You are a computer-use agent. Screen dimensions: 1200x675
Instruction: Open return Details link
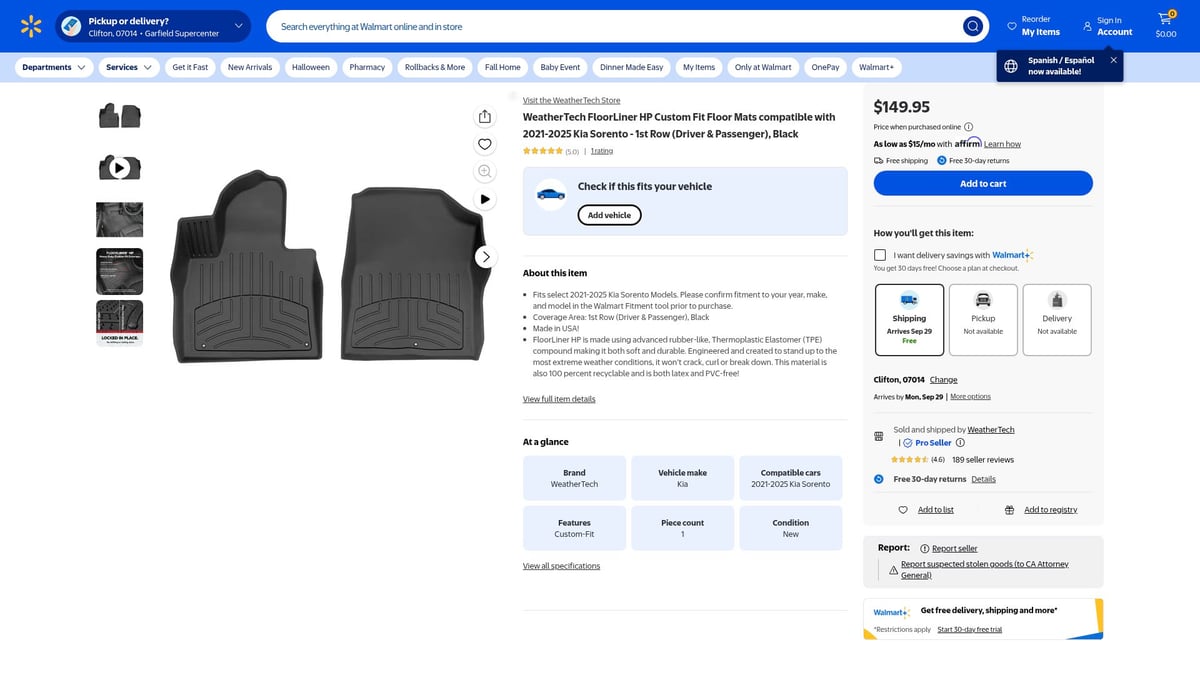tap(983, 479)
